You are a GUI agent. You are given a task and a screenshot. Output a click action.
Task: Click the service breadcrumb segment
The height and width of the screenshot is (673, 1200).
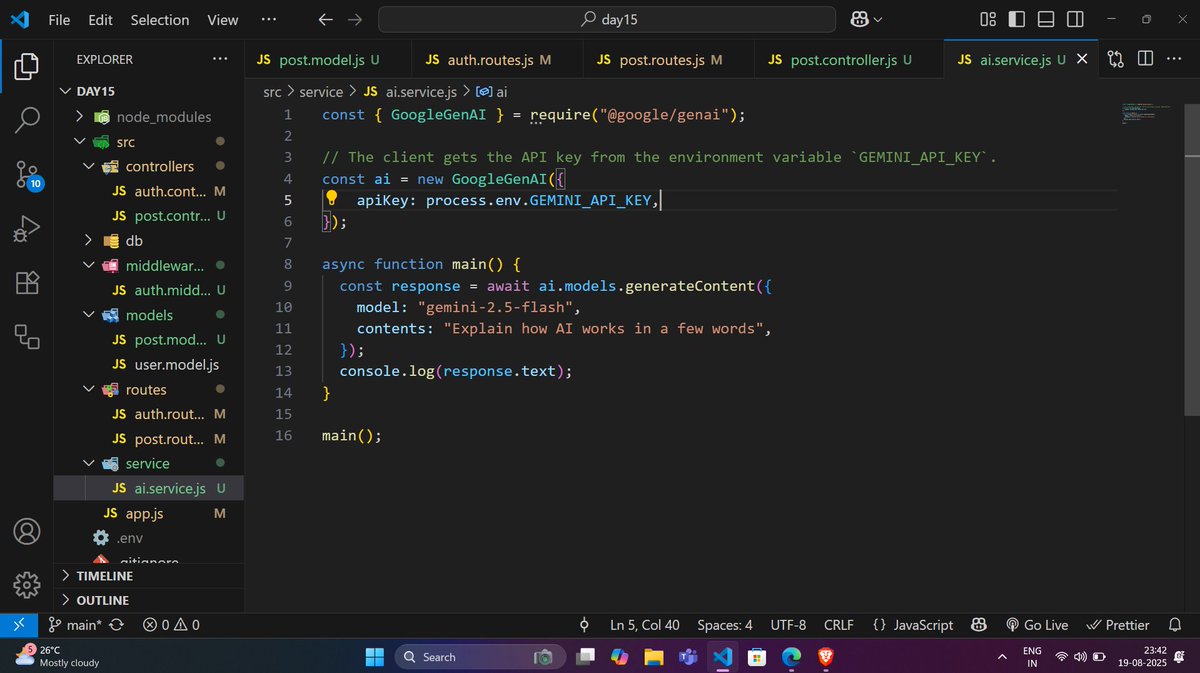click(x=321, y=91)
